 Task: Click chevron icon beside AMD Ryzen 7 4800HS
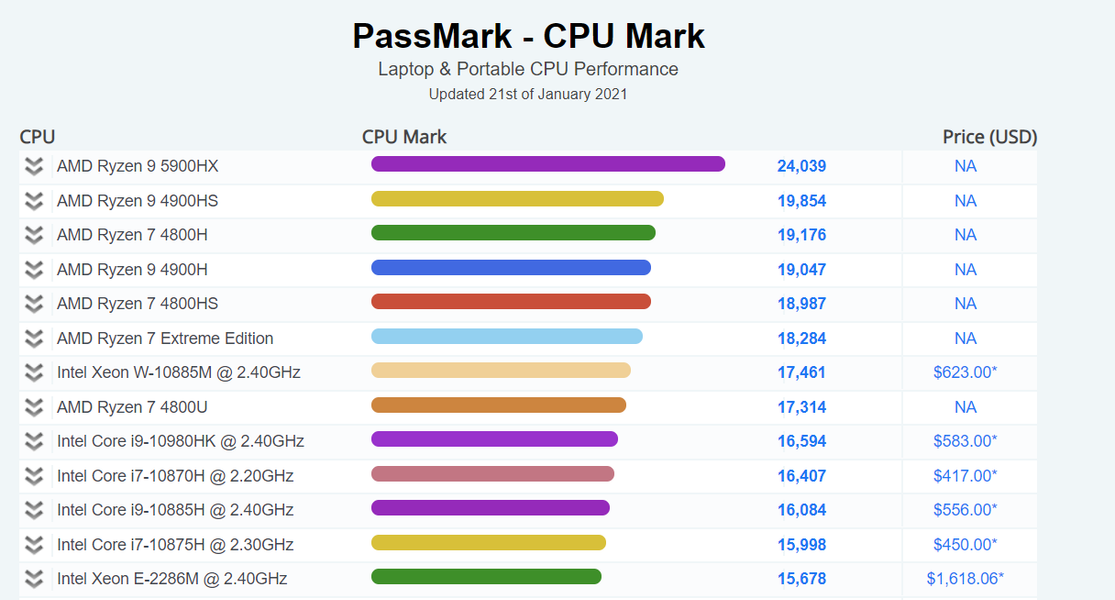pos(34,304)
